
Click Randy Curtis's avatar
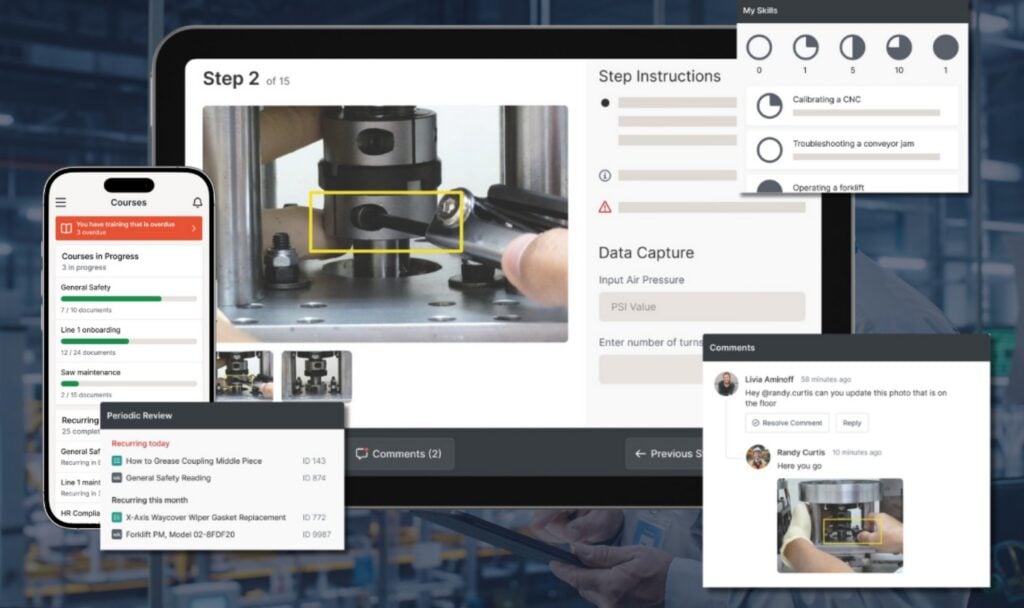point(758,456)
